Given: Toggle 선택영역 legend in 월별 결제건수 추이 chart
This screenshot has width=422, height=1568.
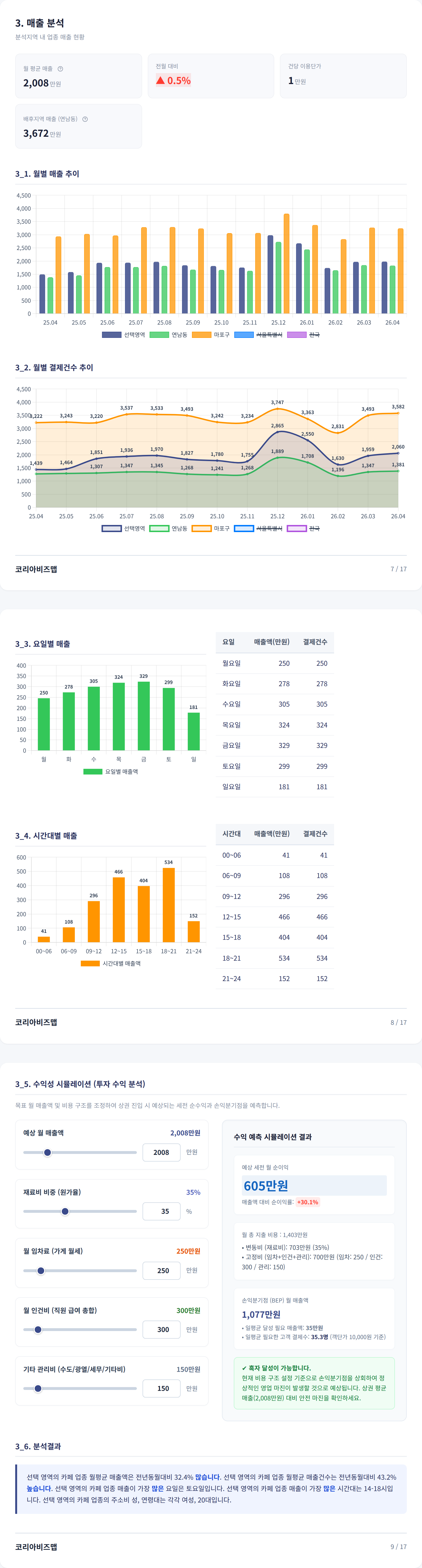Looking at the screenshot, I should (124, 528).
